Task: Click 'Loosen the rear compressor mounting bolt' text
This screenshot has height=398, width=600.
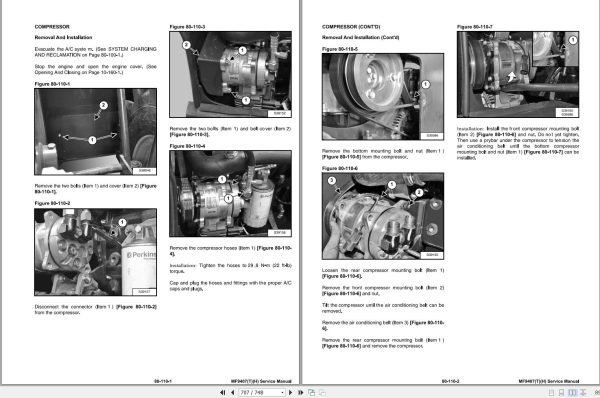Action: coord(383,273)
